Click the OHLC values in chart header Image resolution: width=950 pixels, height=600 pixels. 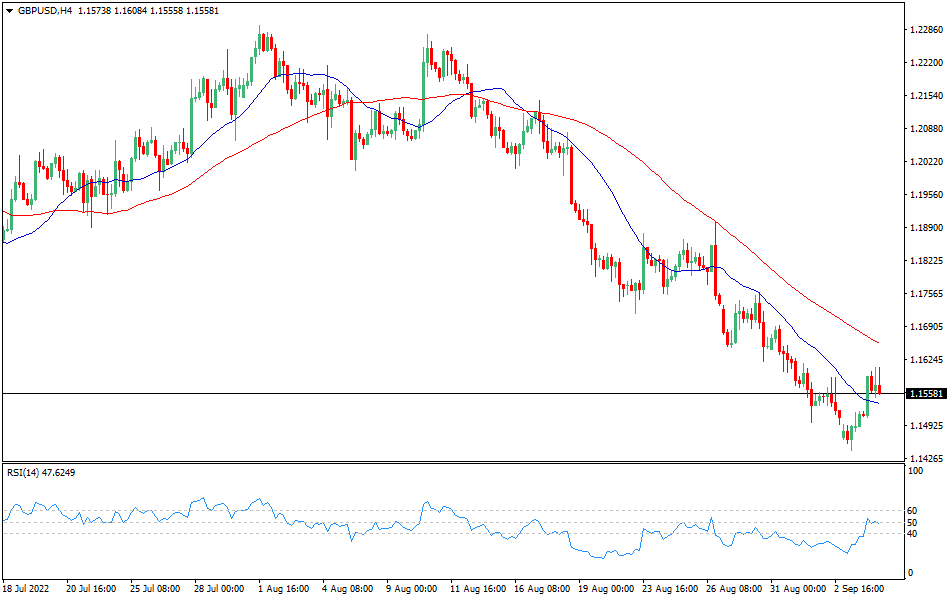coord(149,10)
